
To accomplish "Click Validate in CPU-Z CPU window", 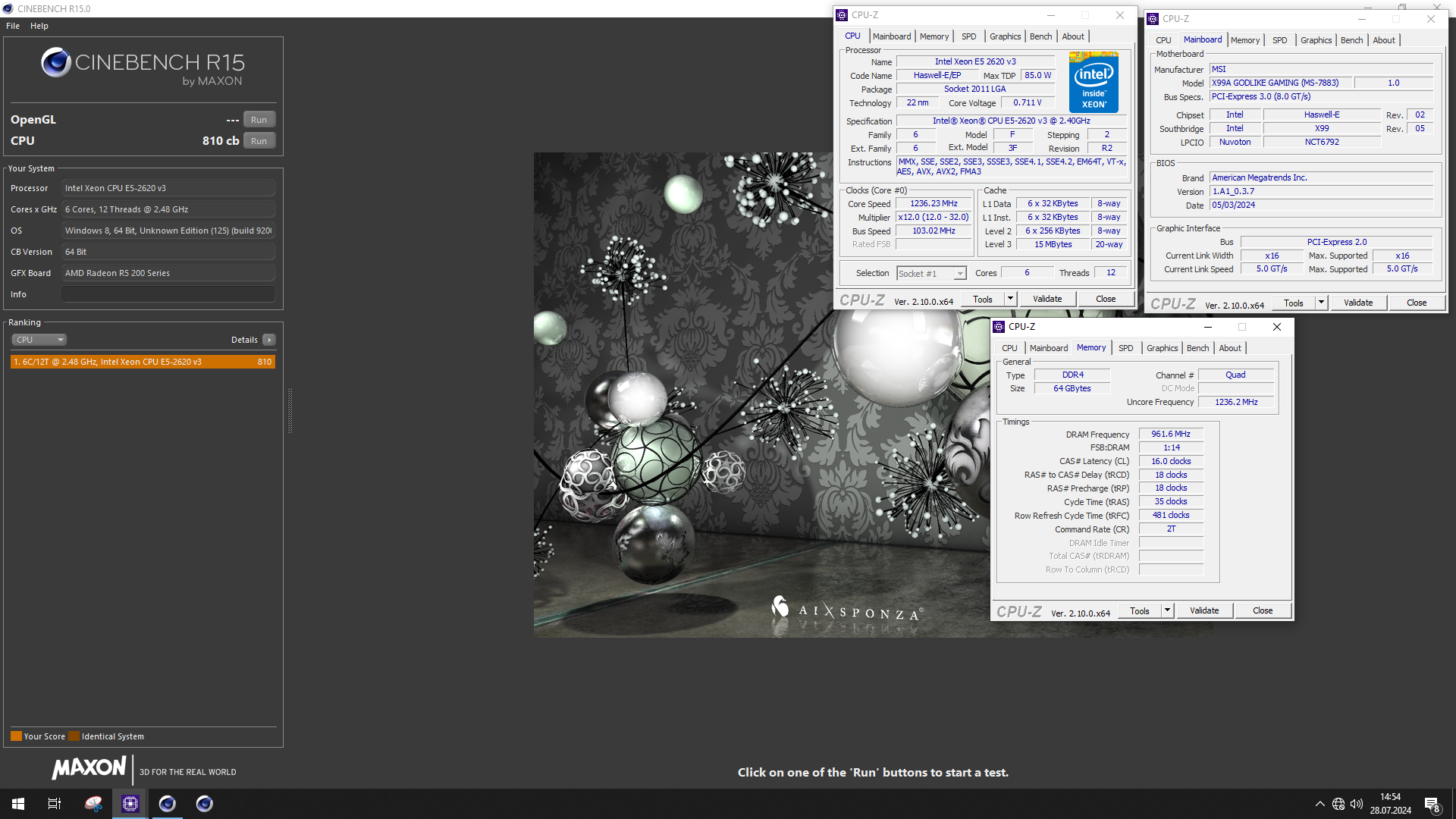I will [x=1047, y=299].
